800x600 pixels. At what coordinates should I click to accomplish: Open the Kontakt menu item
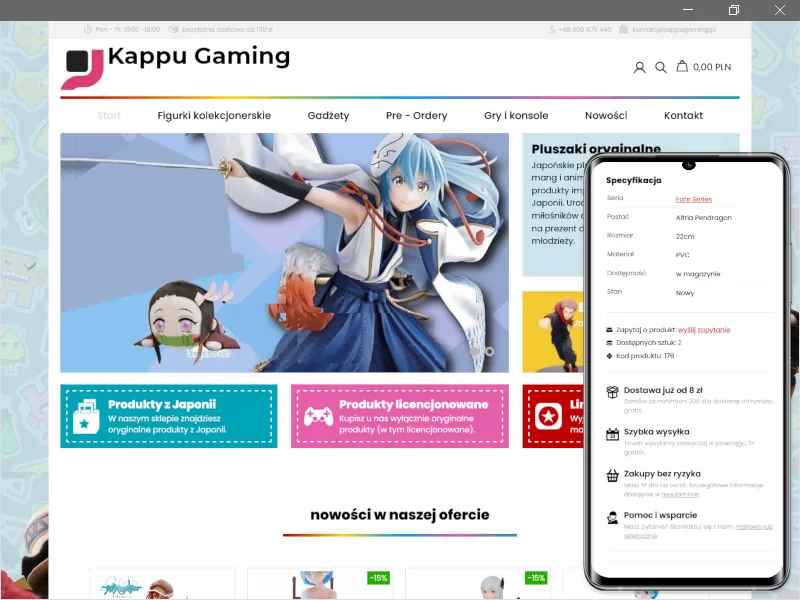(684, 116)
